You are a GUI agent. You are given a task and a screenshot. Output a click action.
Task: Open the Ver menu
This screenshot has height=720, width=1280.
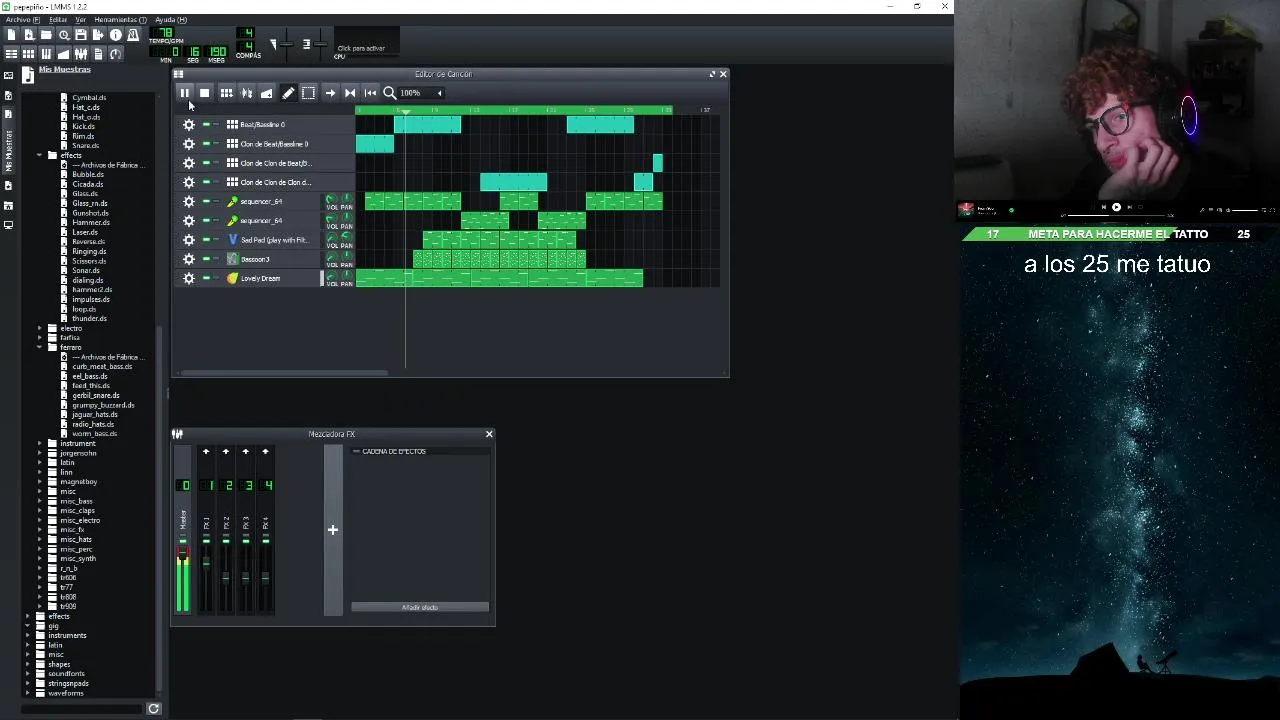tap(81, 19)
